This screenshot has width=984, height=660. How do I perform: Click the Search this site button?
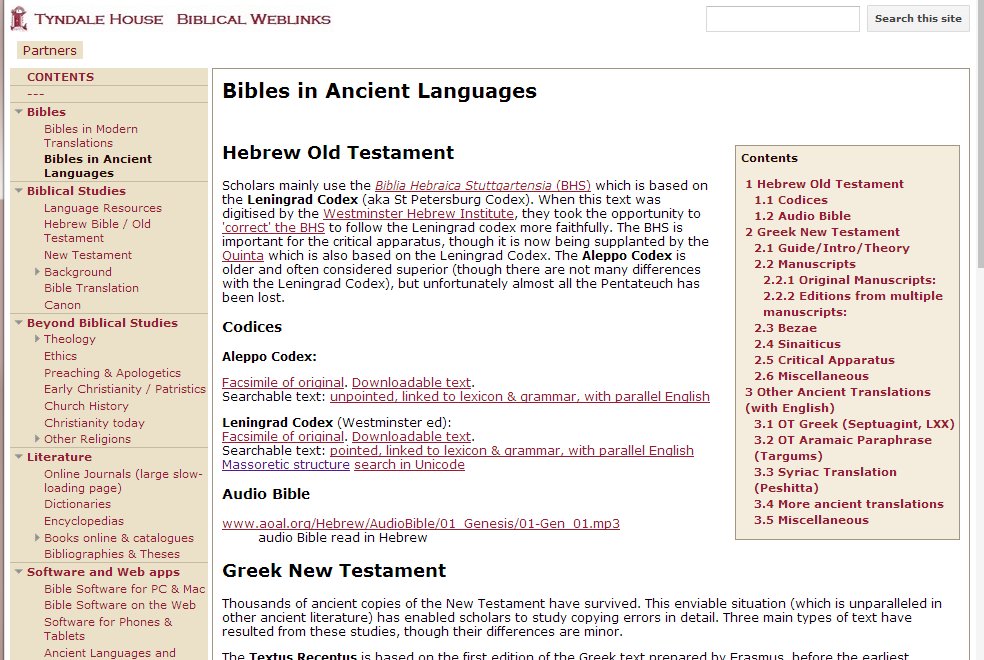coord(918,19)
